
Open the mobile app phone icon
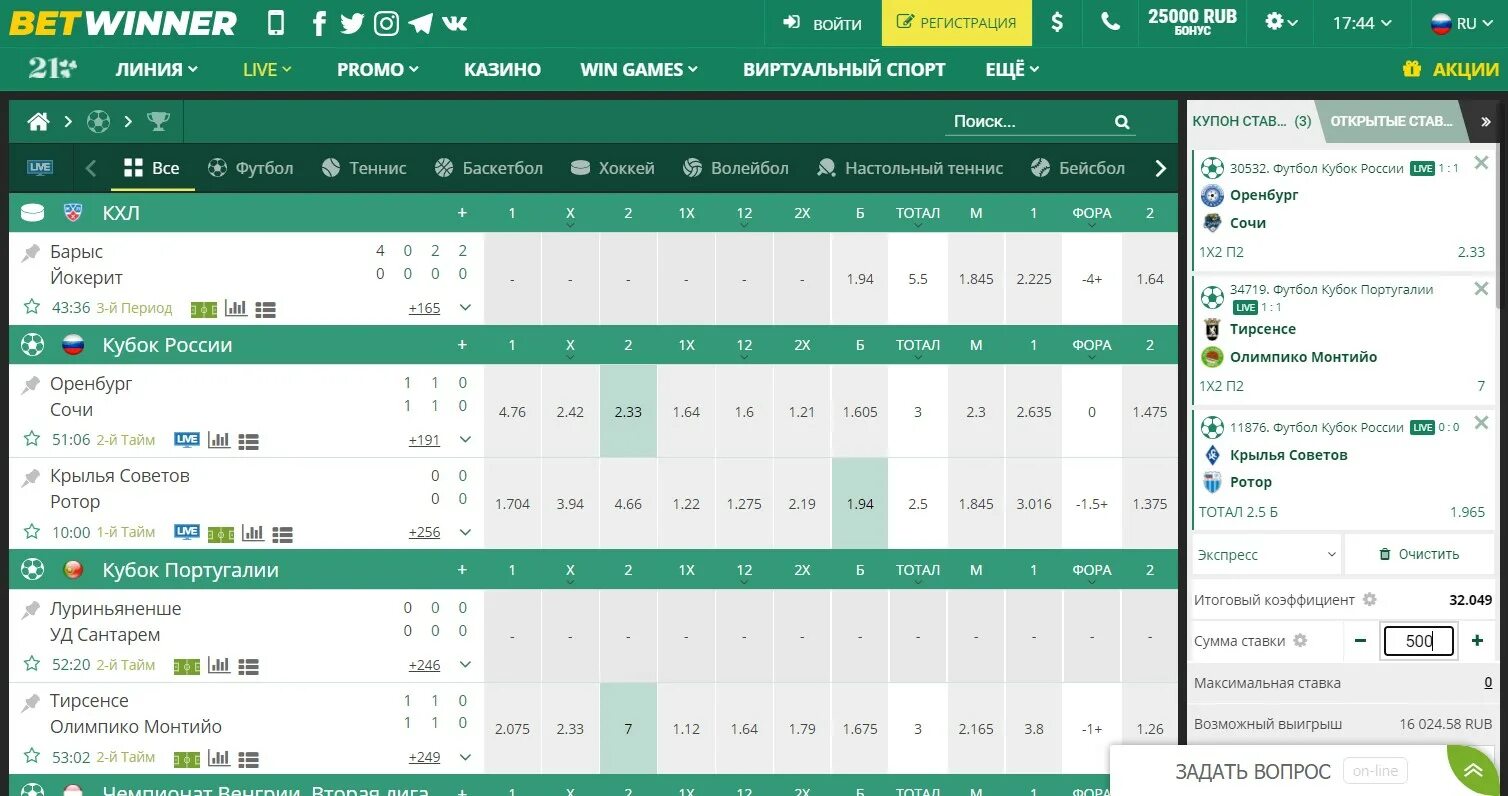277,22
